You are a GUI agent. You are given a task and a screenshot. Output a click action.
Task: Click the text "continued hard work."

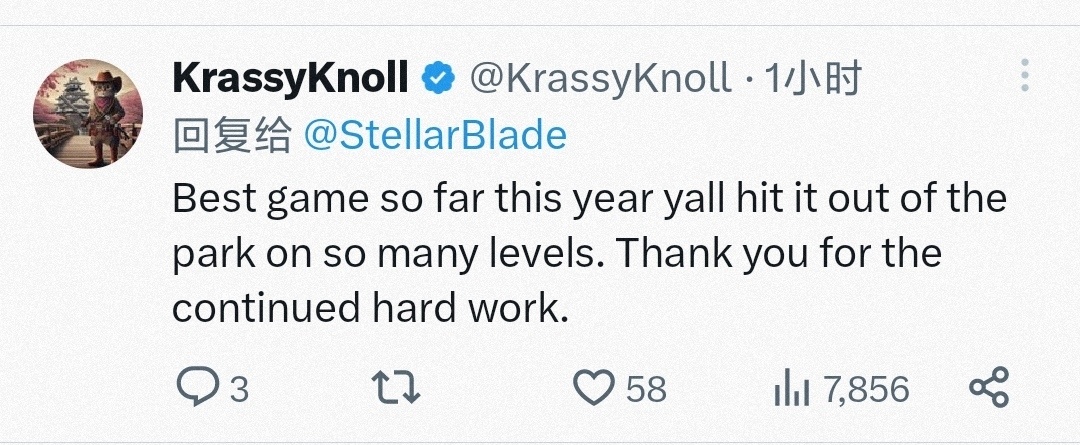(x=370, y=308)
